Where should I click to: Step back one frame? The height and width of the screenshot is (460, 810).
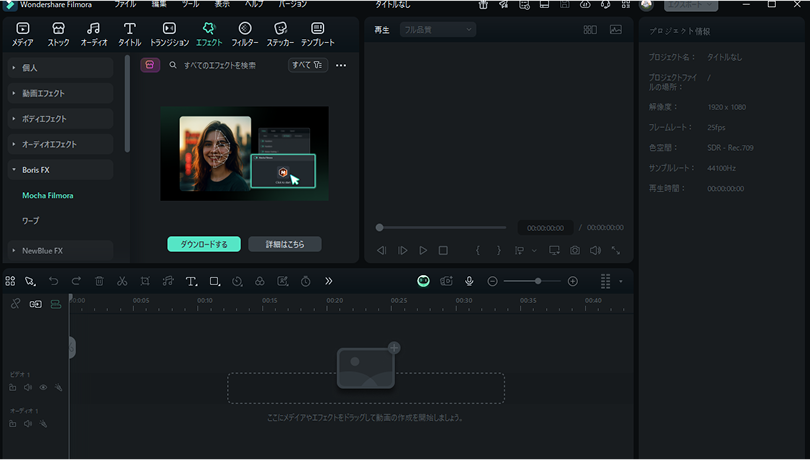click(382, 251)
